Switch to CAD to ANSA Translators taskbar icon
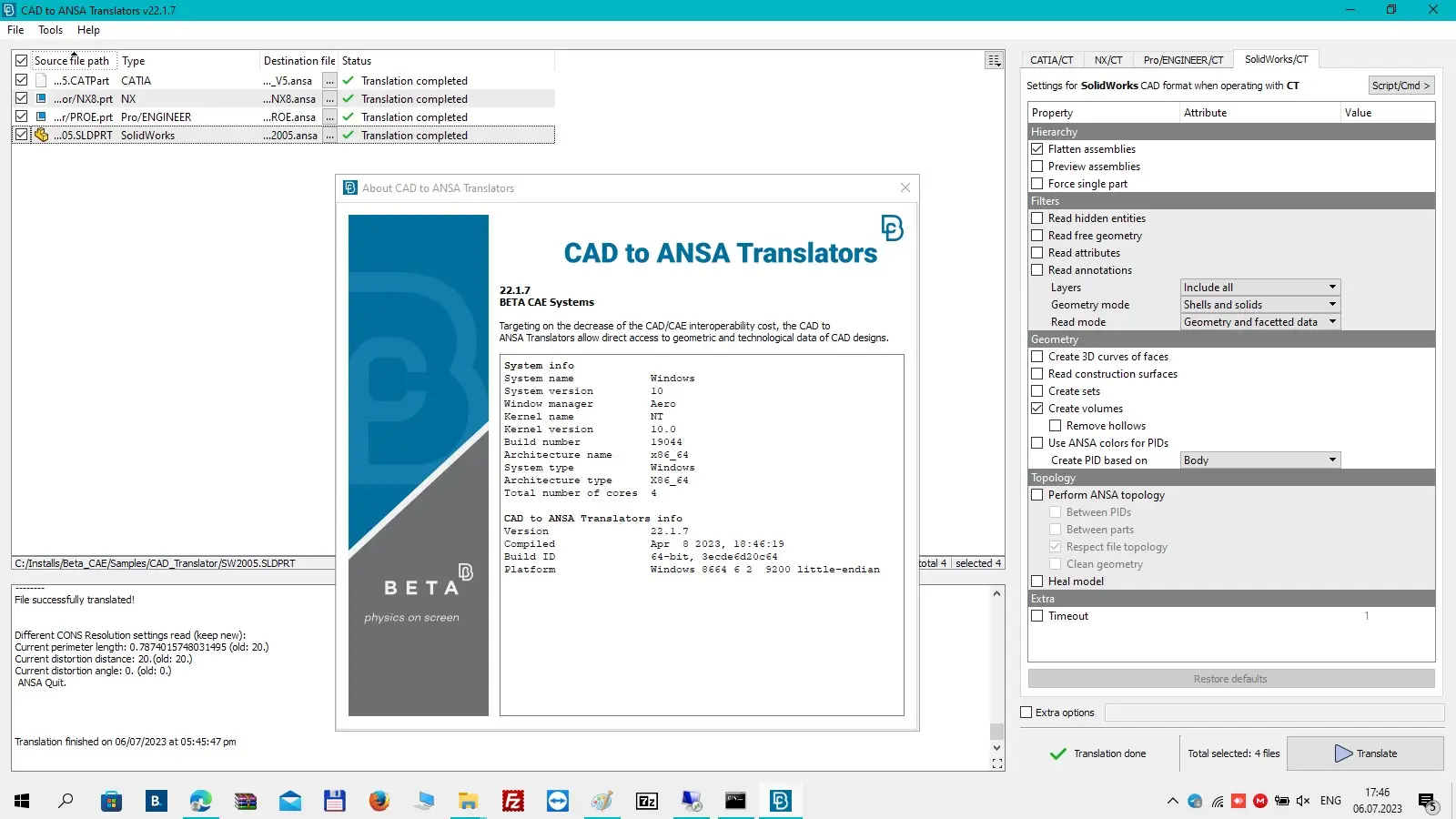Image resolution: width=1456 pixels, height=819 pixels. point(780,801)
